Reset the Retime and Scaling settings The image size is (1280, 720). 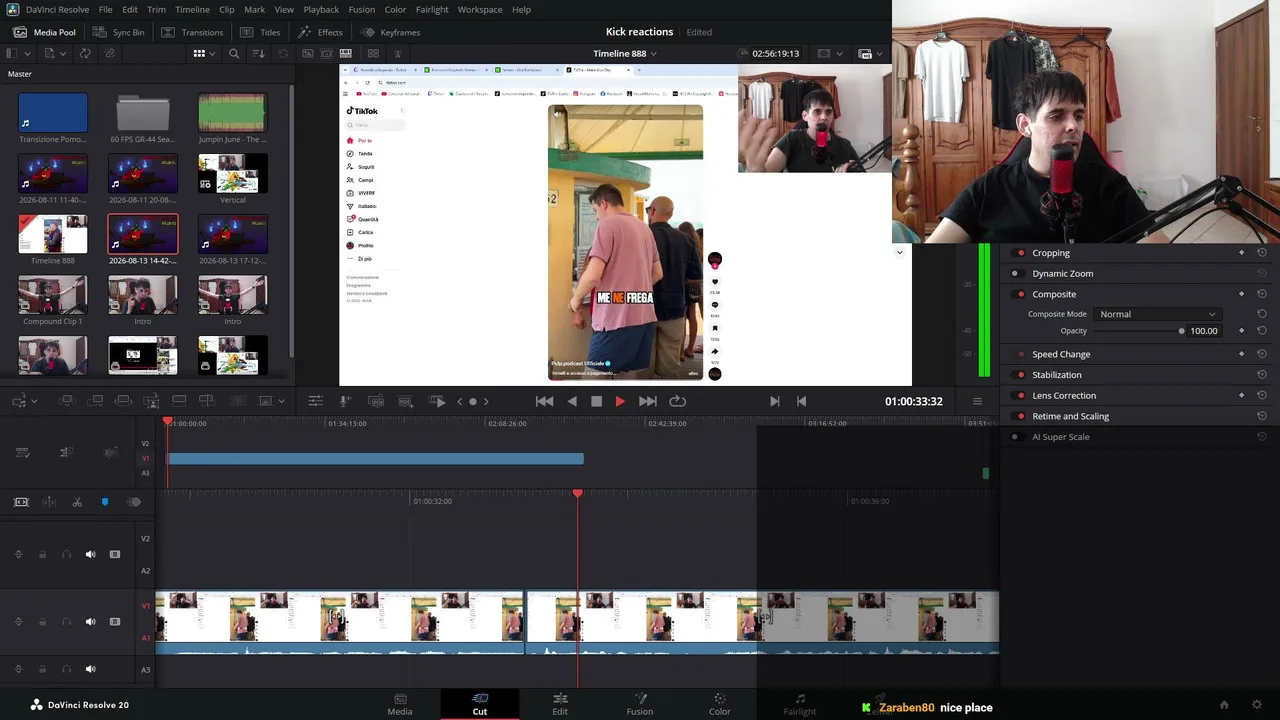tap(1261, 416)
